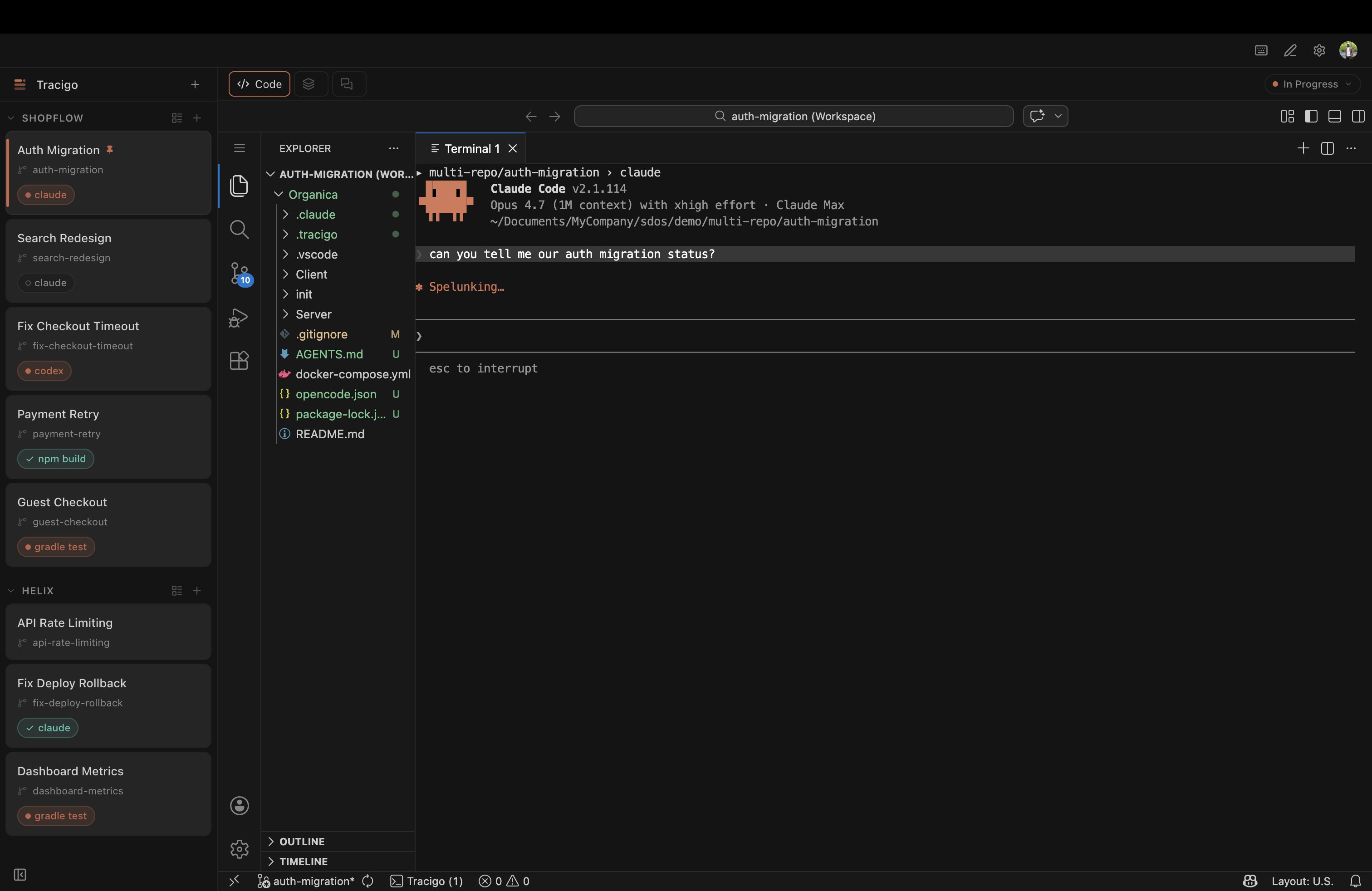This screenshot has width=1372, height=891.
Task: Split the terminal editor
Action: [x=1327, y=148]
